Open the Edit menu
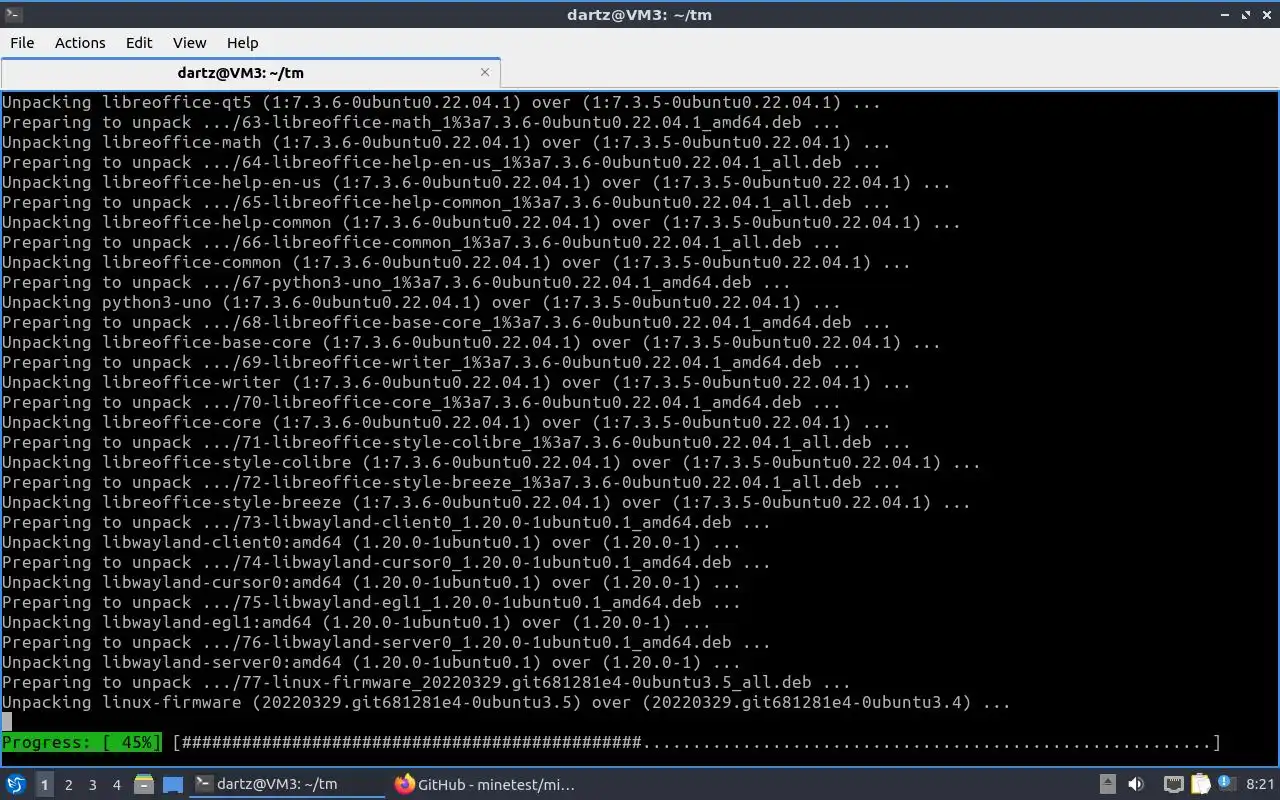Image resolution: width=1280 pixels, height=800 pixels. pyautogui.click(x=139, y=42)
